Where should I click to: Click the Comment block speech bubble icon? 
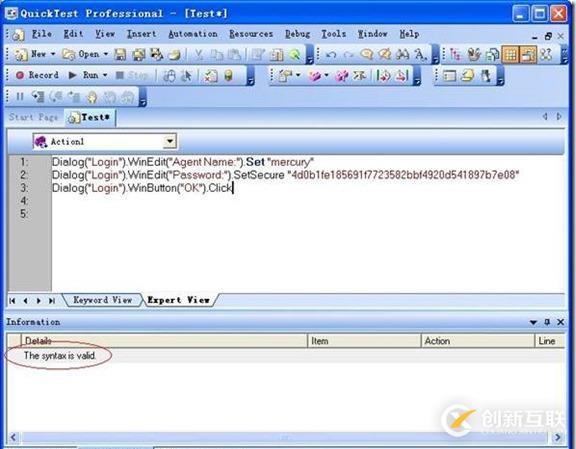tap(366, 54)
